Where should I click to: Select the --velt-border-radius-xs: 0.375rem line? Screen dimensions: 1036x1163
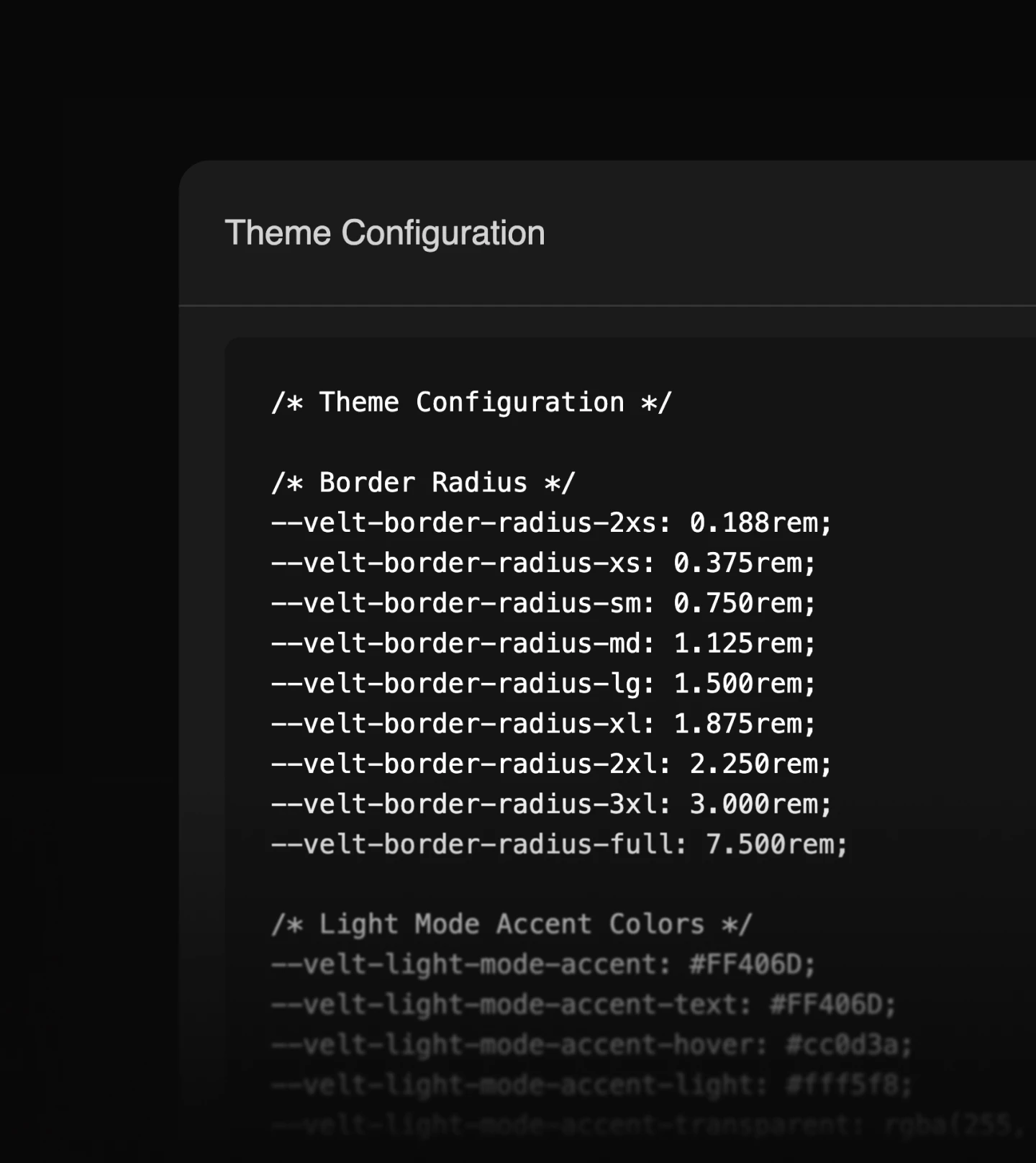544,563
